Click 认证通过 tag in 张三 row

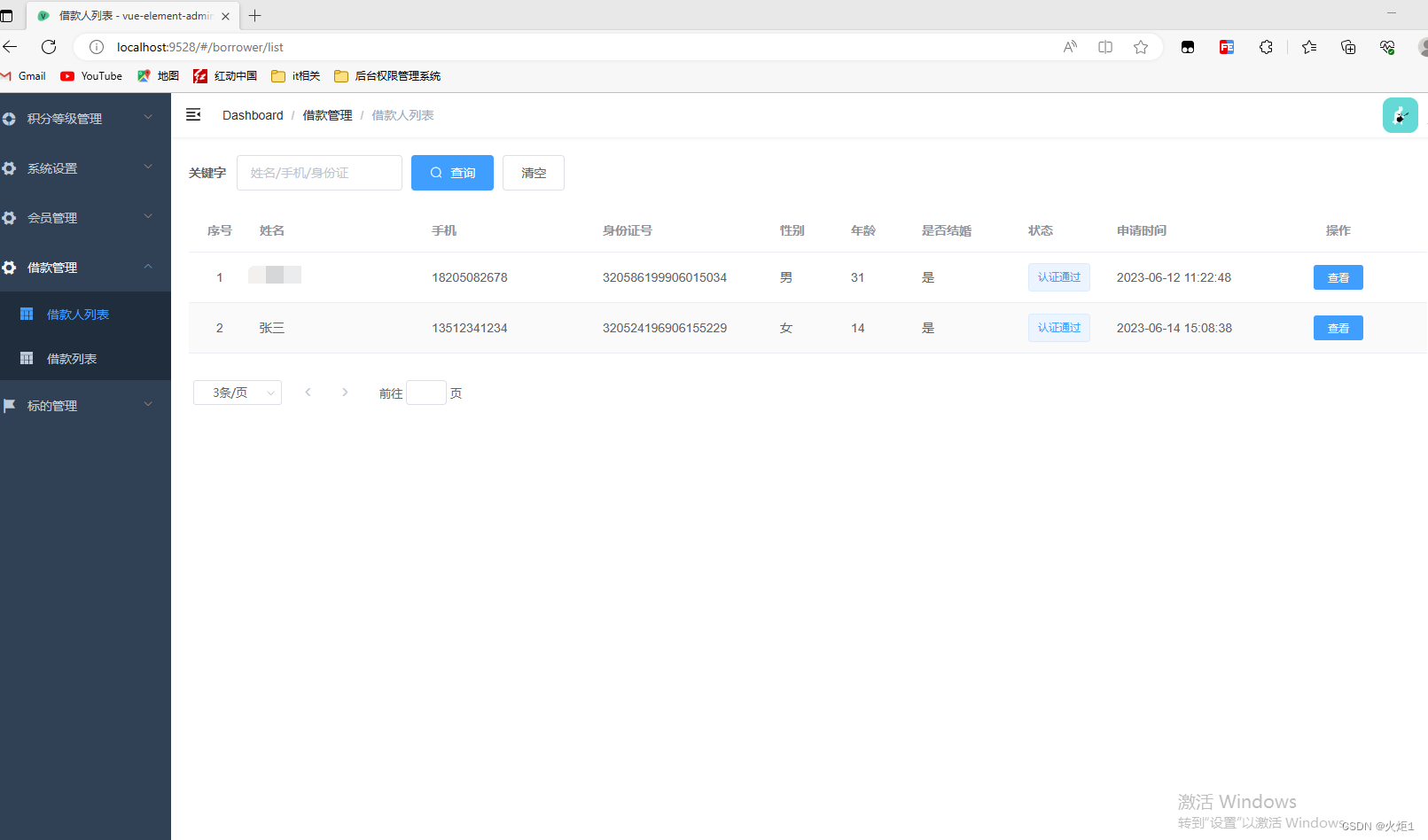pyautogui.click(x=1059, y=328)
